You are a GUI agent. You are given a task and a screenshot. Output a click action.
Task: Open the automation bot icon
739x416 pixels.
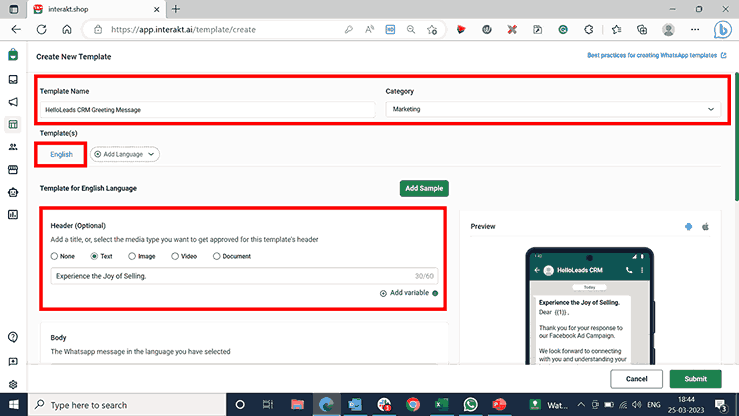13,192
